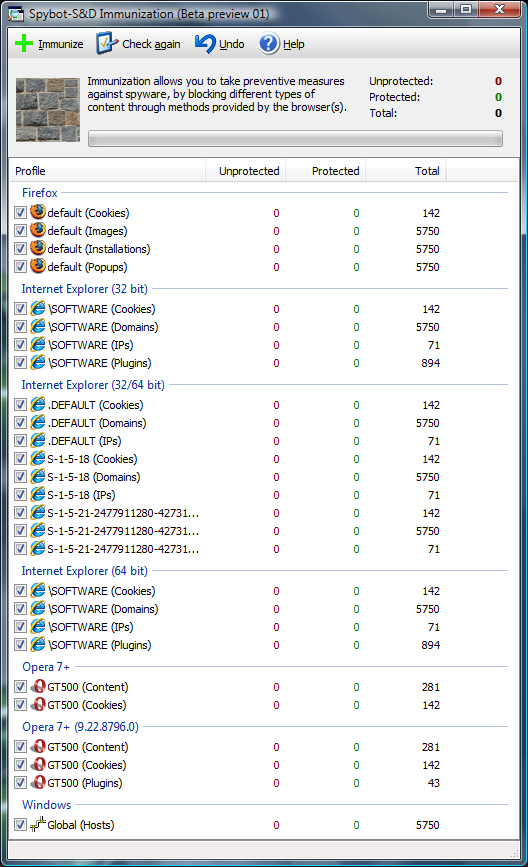Disable the Global (Hosts) checkbox
The image size is (528, 867).
click(x=20, y=824)
